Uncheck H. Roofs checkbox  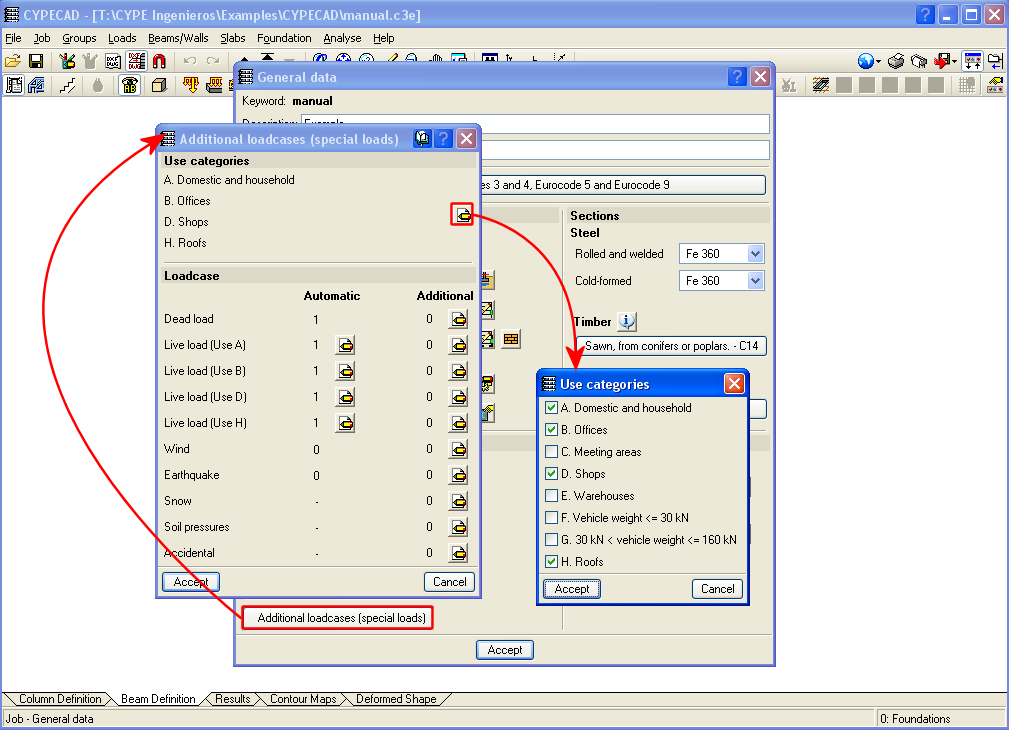pos(551,561)
